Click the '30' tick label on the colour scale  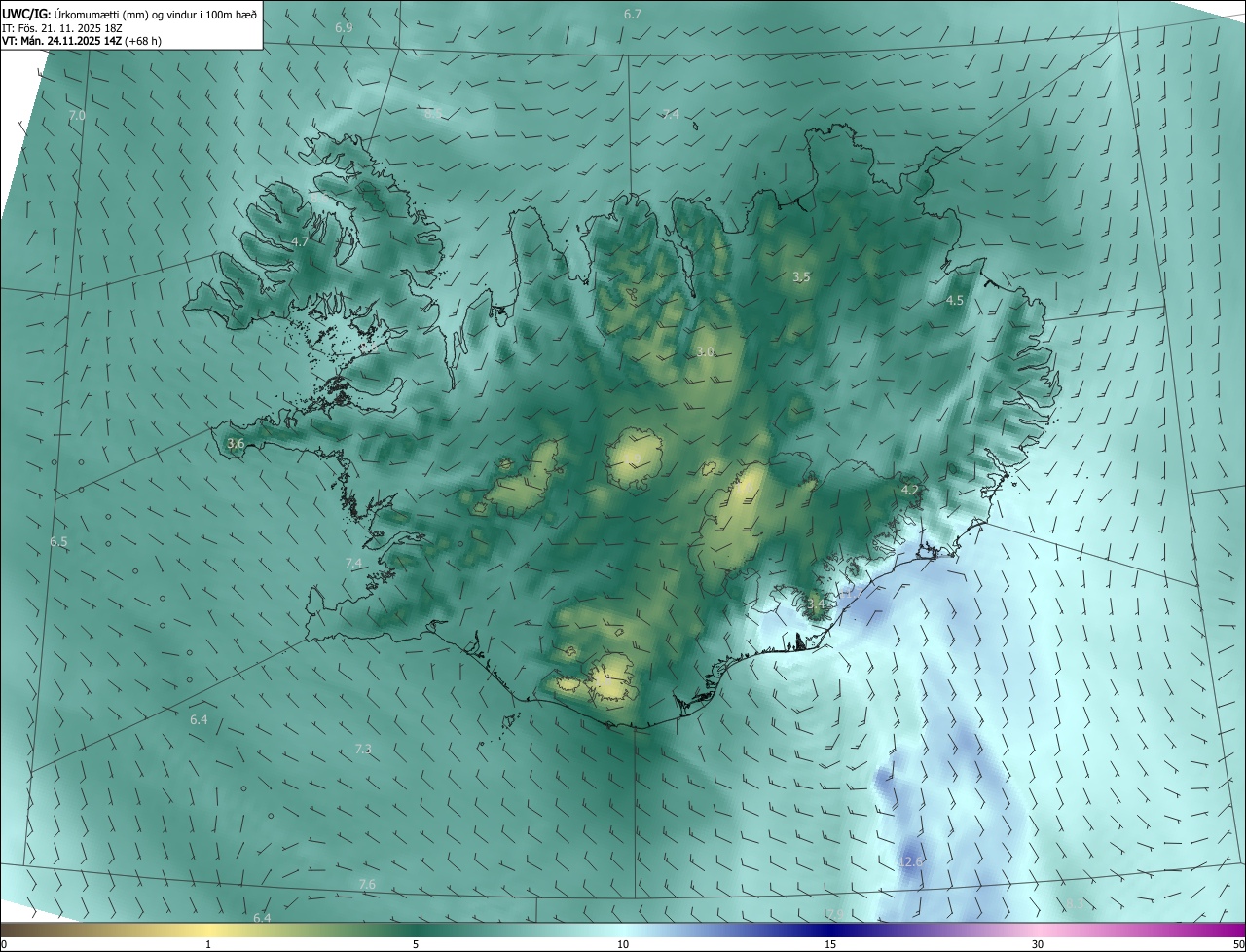pyautogui.click(x=1038, y=945)
